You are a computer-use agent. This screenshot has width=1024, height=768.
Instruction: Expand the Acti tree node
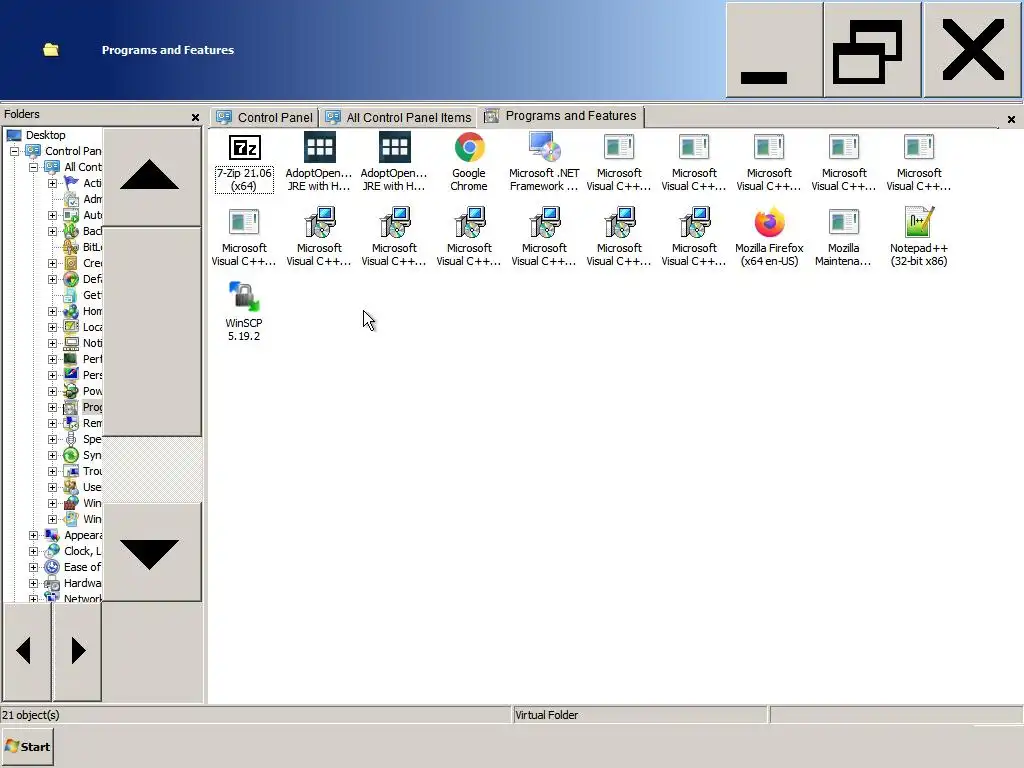click(x=52, y=184)
